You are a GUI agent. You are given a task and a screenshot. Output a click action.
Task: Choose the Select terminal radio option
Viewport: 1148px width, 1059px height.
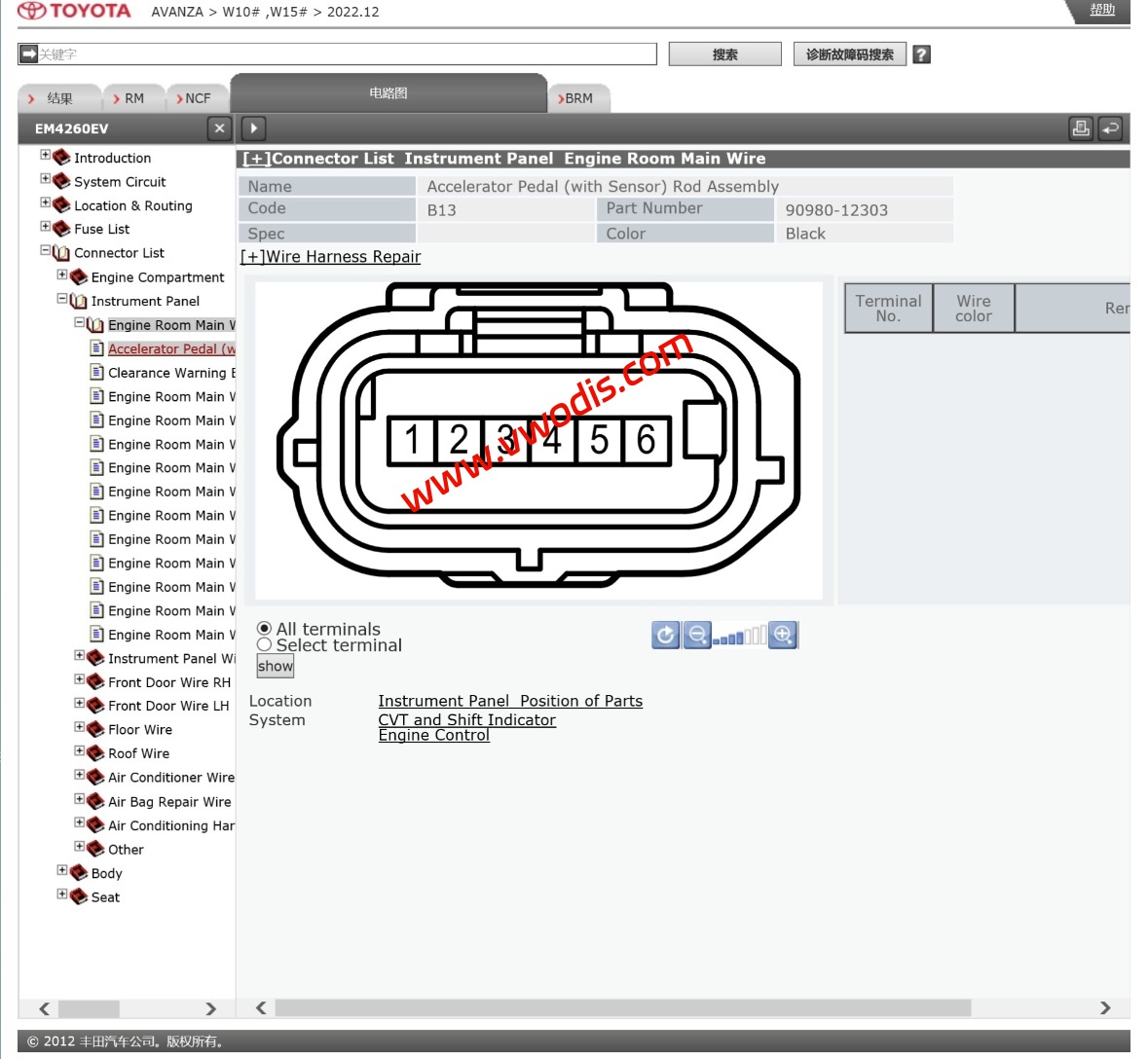(x=264, y=644)
